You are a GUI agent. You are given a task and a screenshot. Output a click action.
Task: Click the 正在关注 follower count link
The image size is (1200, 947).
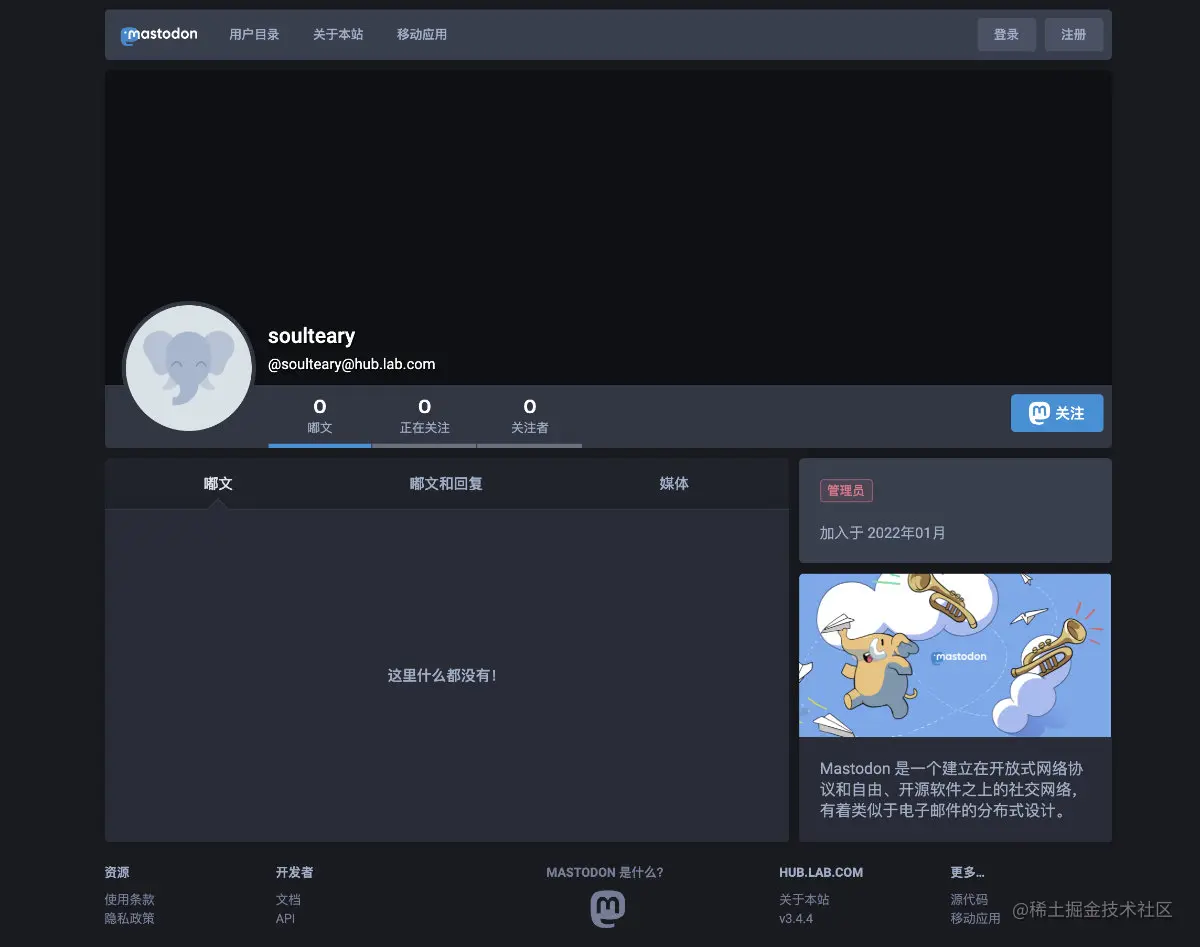(x=424, y=415)
